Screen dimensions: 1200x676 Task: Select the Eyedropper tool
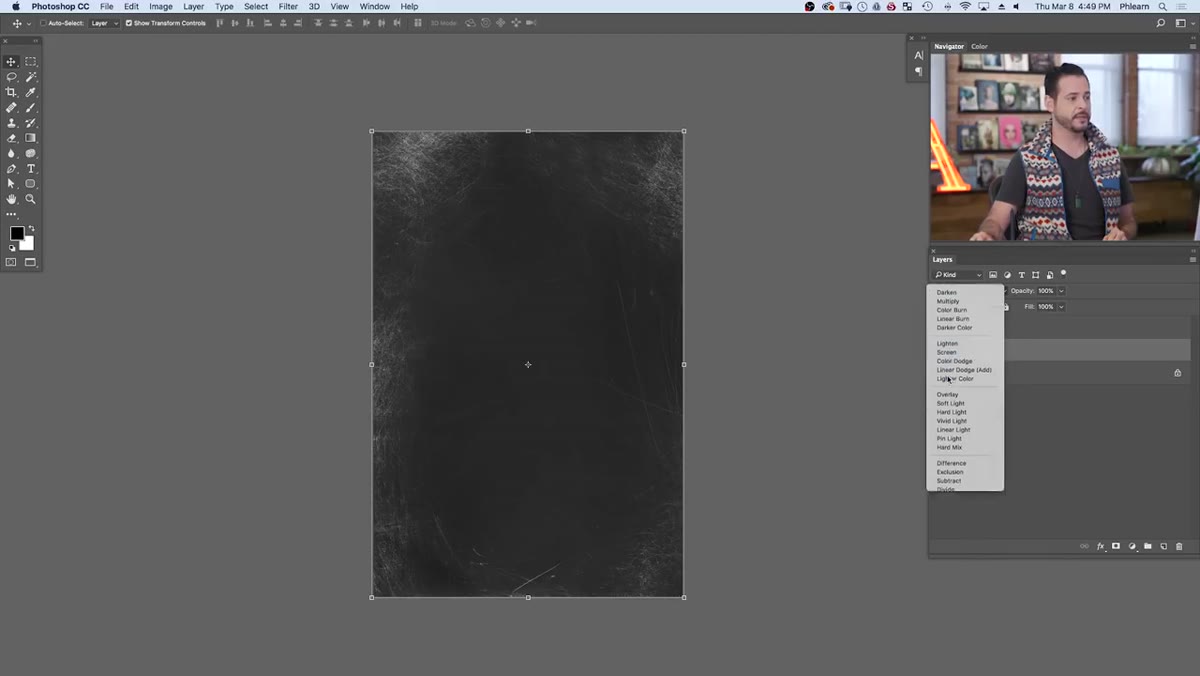[x=30, y=92]
